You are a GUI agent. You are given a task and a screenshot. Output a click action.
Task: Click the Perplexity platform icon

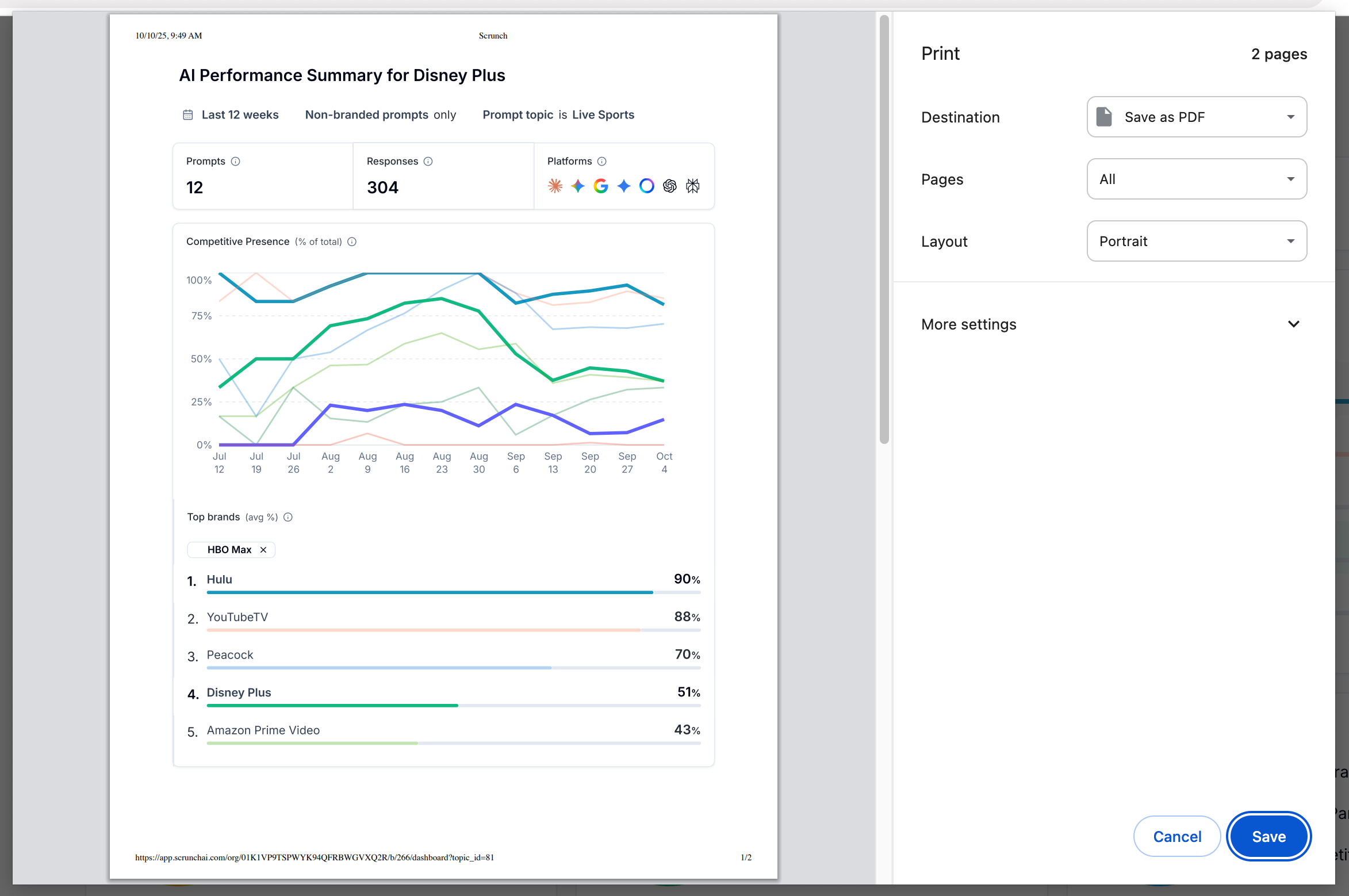pyautogui.click(x=692, y=186)
